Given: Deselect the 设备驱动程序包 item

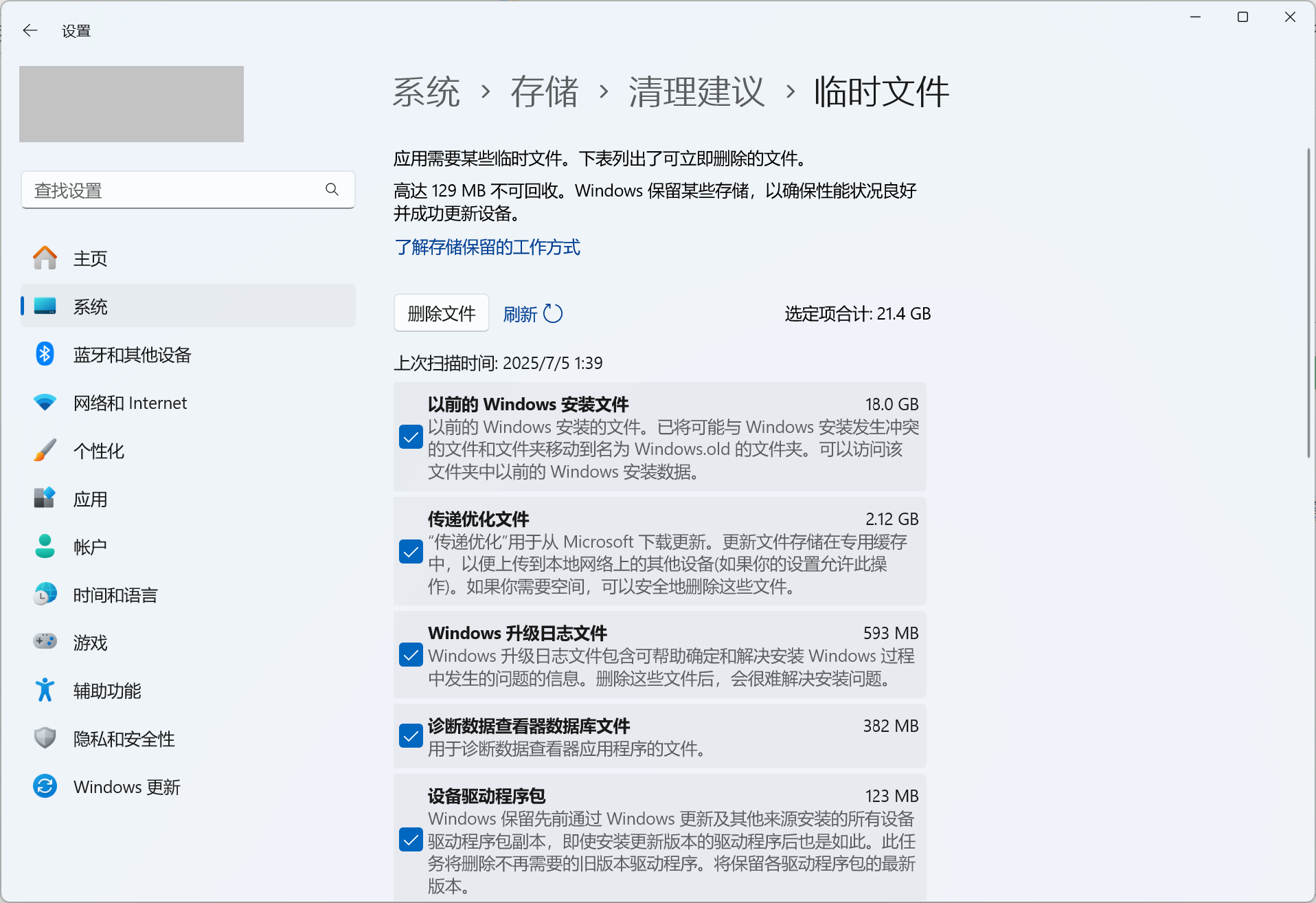Looking at the screenshot, I should pos(411,840).
